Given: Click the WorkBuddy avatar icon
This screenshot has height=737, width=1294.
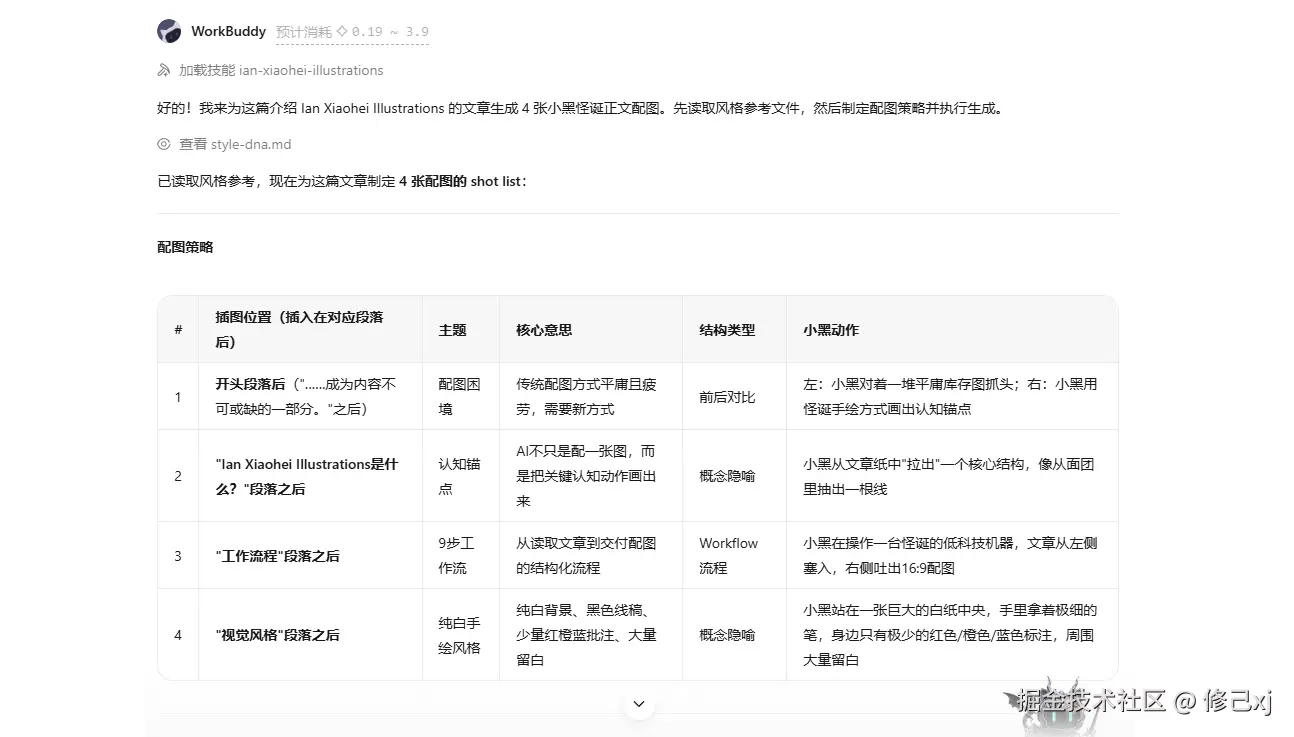Looking at the screenshot, I should pyautogui.click(x=169, y=31).
